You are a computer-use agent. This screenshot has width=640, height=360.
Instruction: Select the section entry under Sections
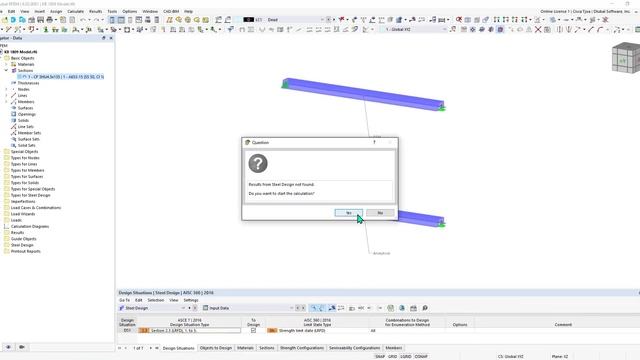(60, 77)
